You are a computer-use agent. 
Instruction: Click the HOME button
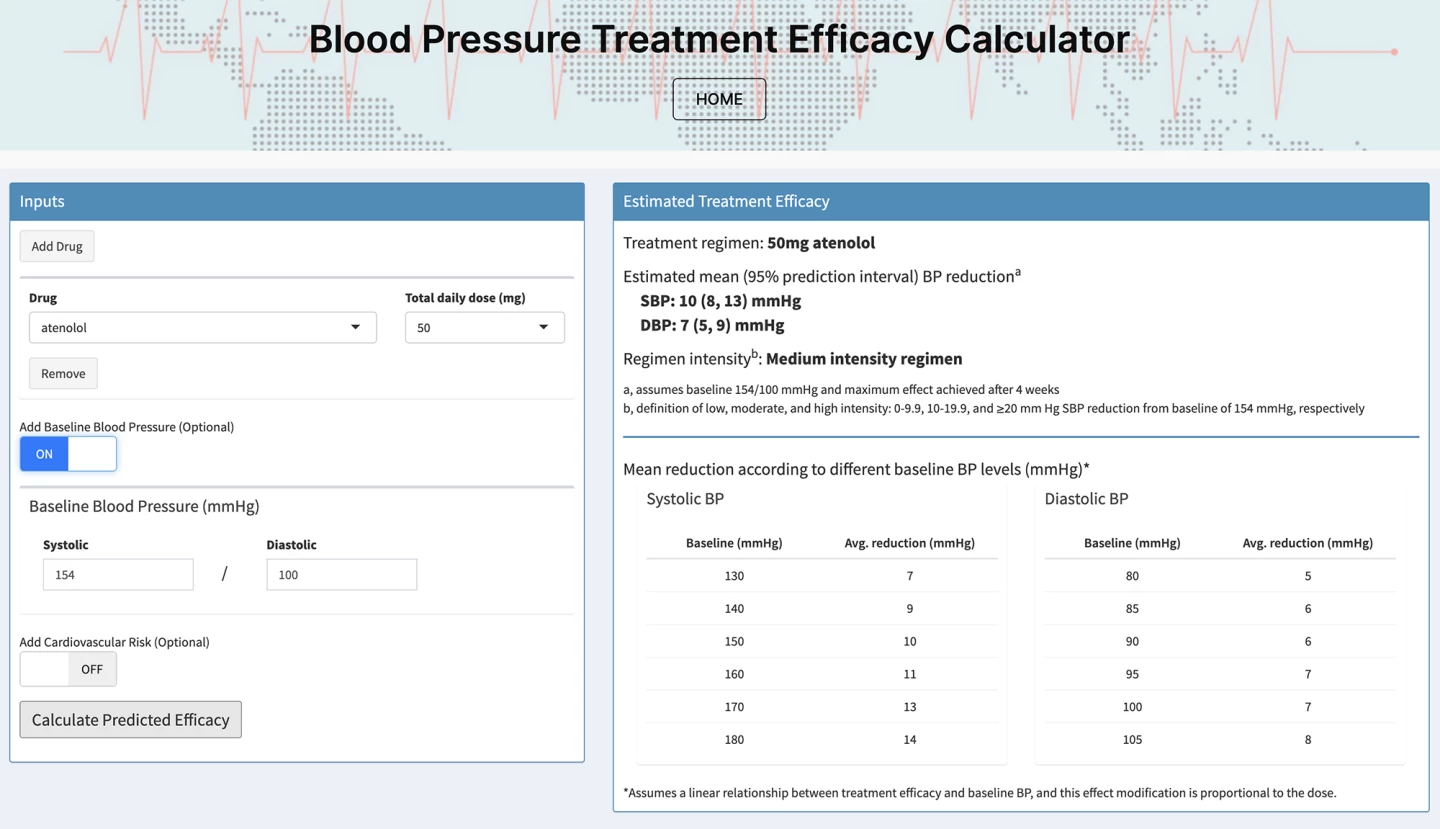(719, 99)
